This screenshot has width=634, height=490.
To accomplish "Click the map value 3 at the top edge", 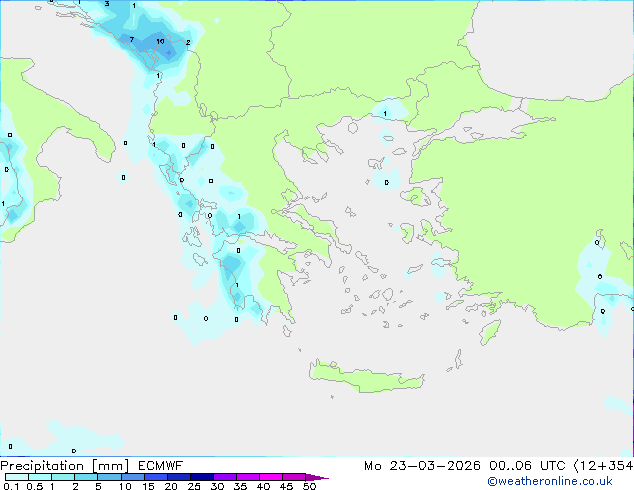I will 107,4.
